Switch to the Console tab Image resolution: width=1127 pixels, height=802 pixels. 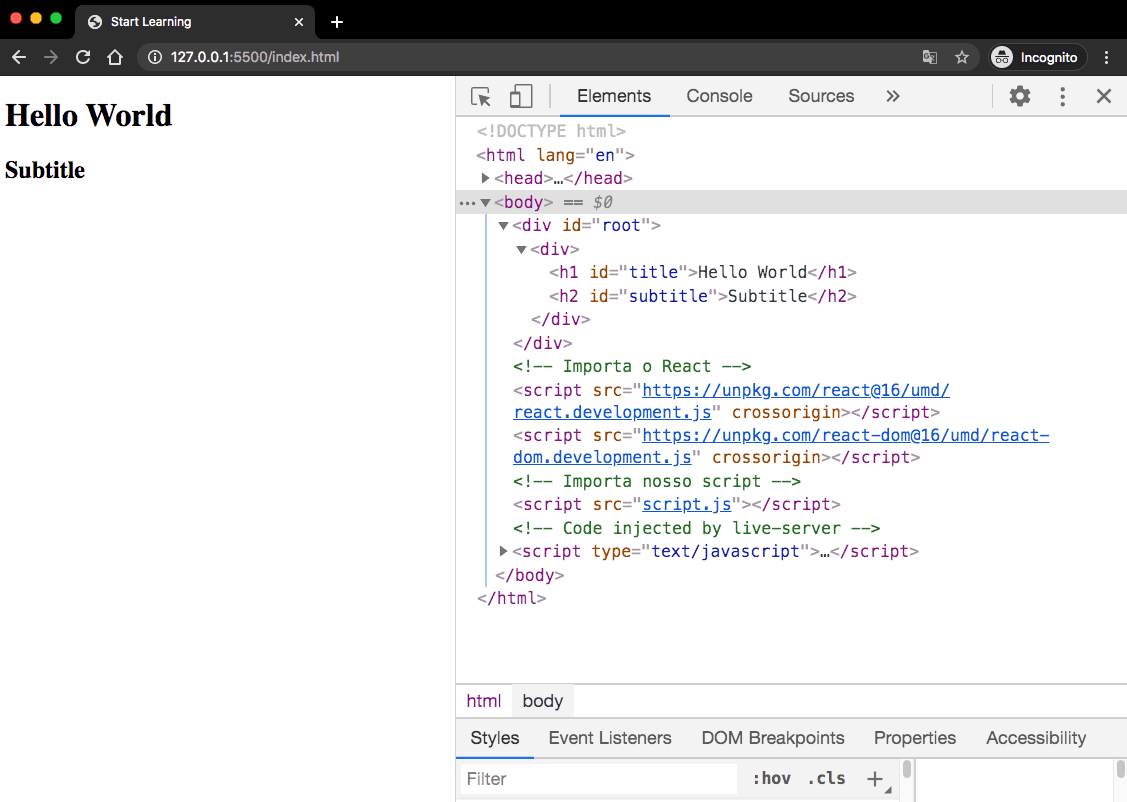[719, 96]
